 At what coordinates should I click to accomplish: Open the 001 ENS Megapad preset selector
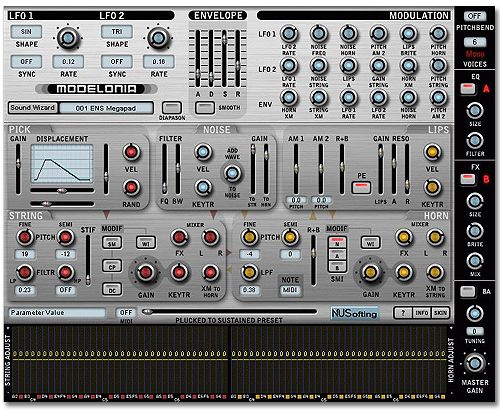pyautogui.click(x=106, y=108)
